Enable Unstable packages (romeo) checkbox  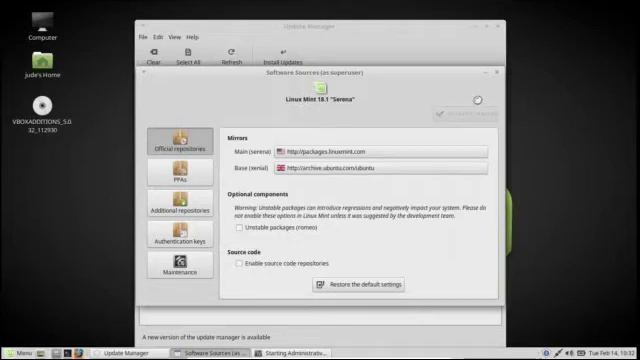coord(239,228)
